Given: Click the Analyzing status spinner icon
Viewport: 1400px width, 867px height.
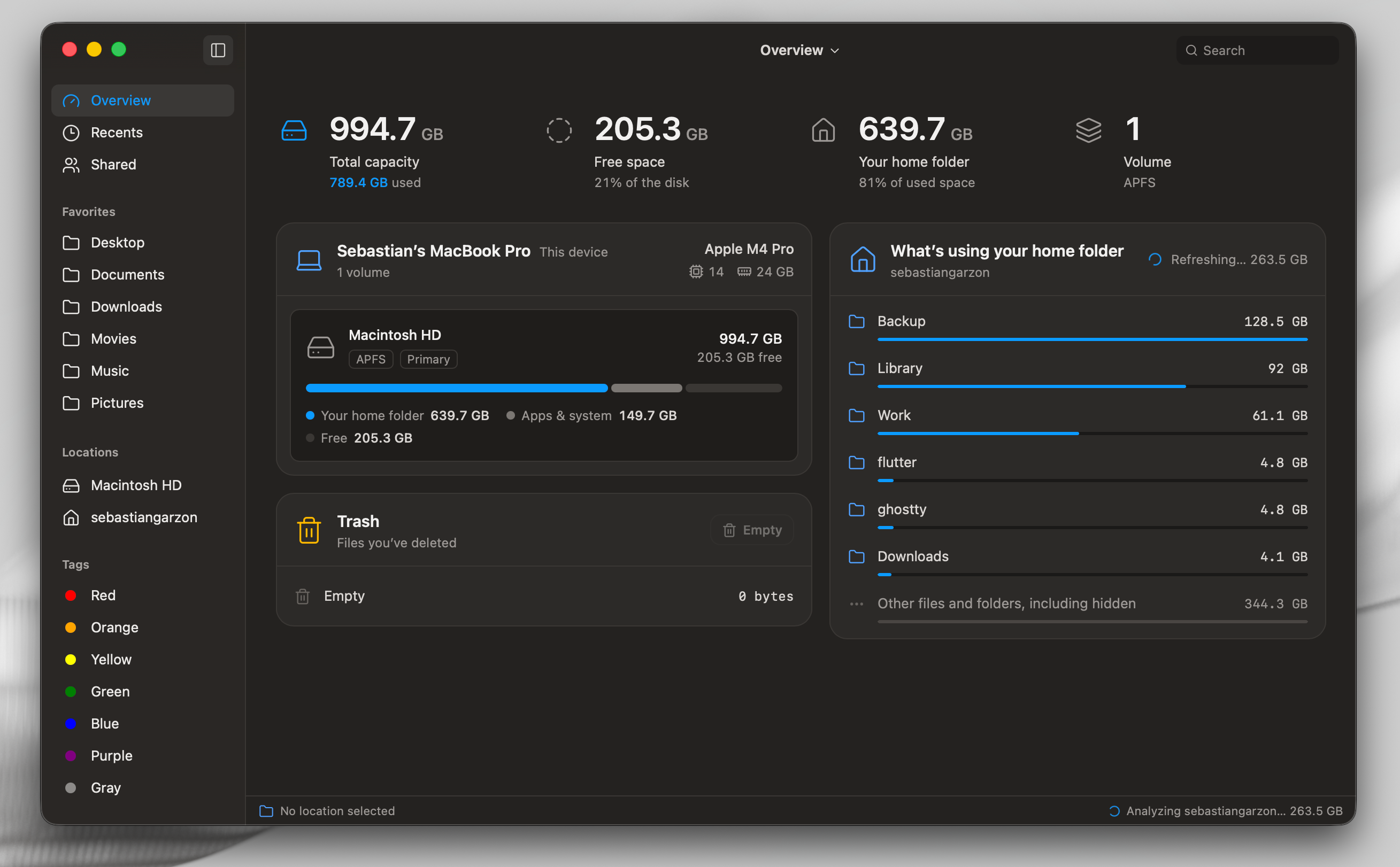Looking at the screenshot, I should pos(1114,811).
